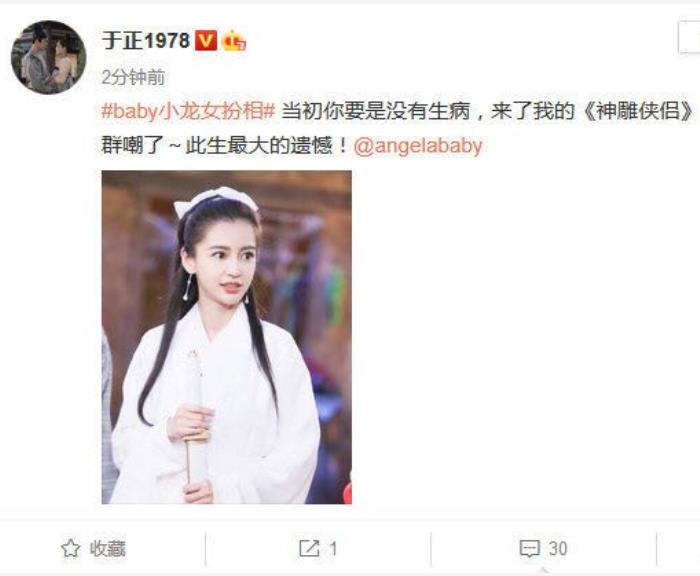Click the 2分钟前 timestamp
This screenshot has height=576, width=700.
click(x=133, y=77)
